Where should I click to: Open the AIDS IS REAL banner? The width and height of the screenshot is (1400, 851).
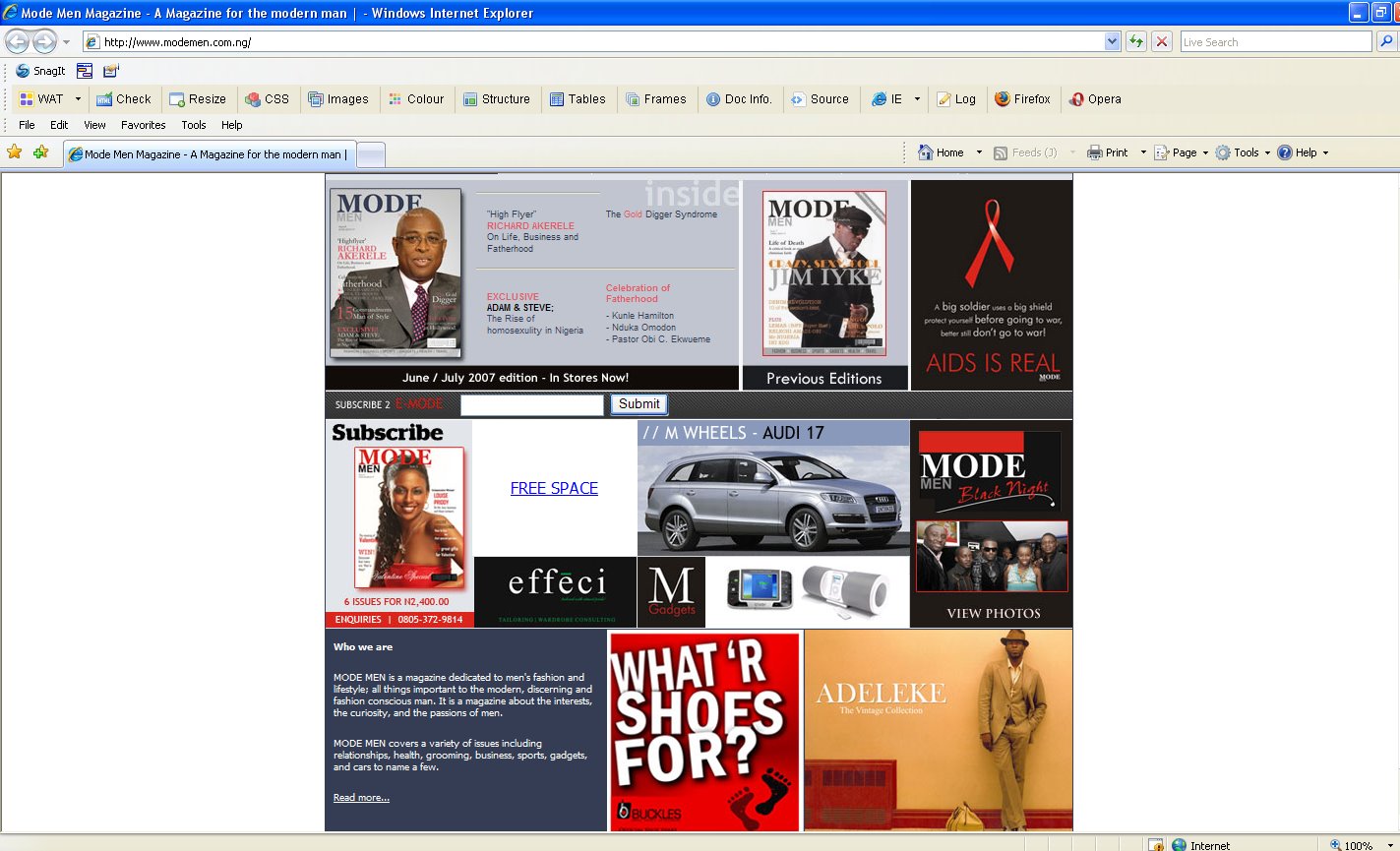[992, 285]
